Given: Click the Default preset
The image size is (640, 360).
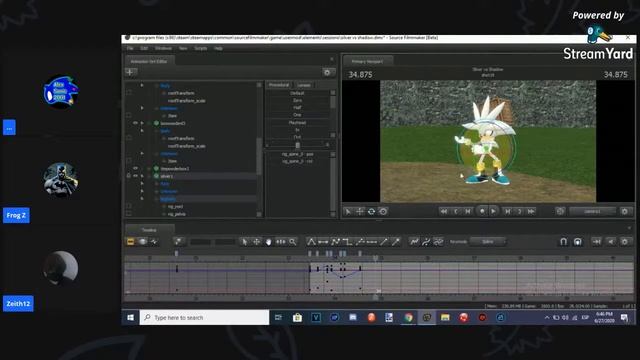Looking at the screenshot, I should click(x=297, y=93).
